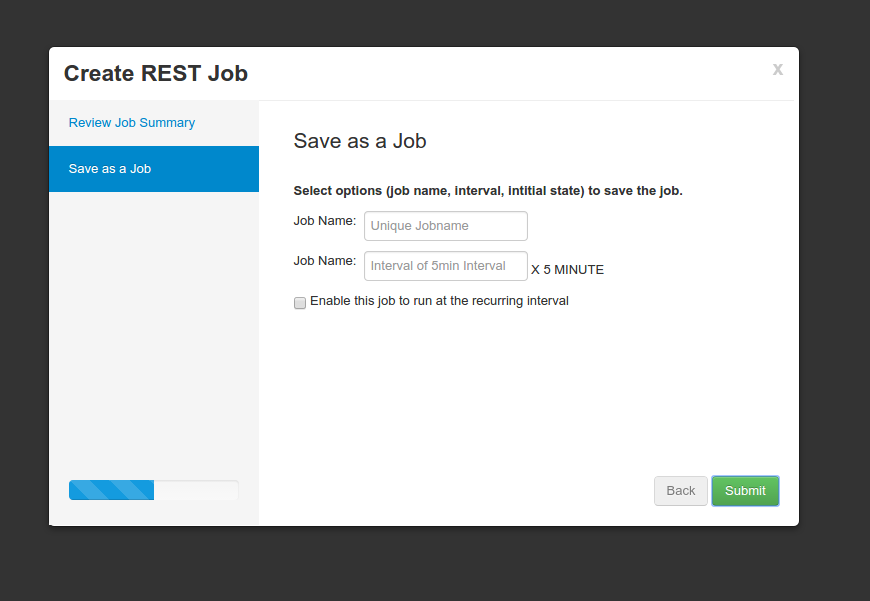Focus the Interval of 5min Interval field

pos(446,266)
